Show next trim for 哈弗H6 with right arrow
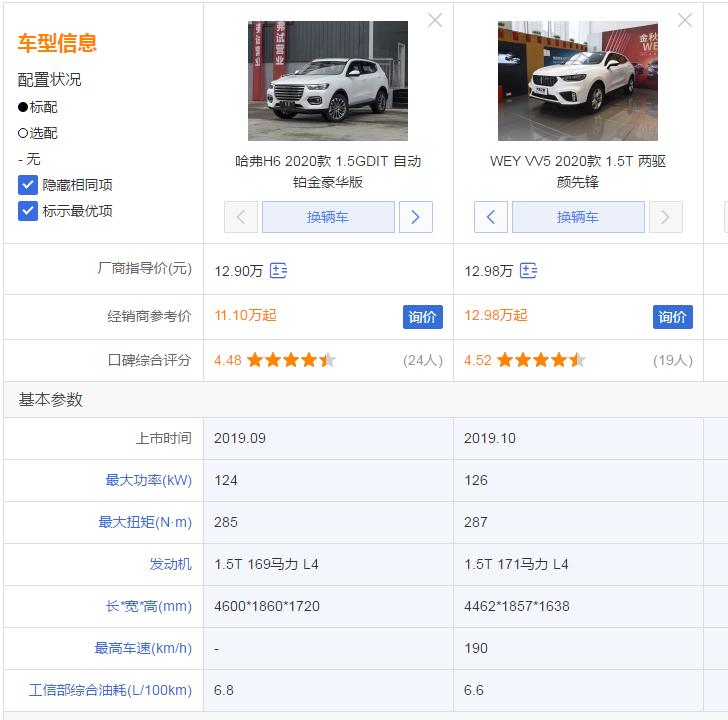Viewport: 728px width, 720px height. 416,217
